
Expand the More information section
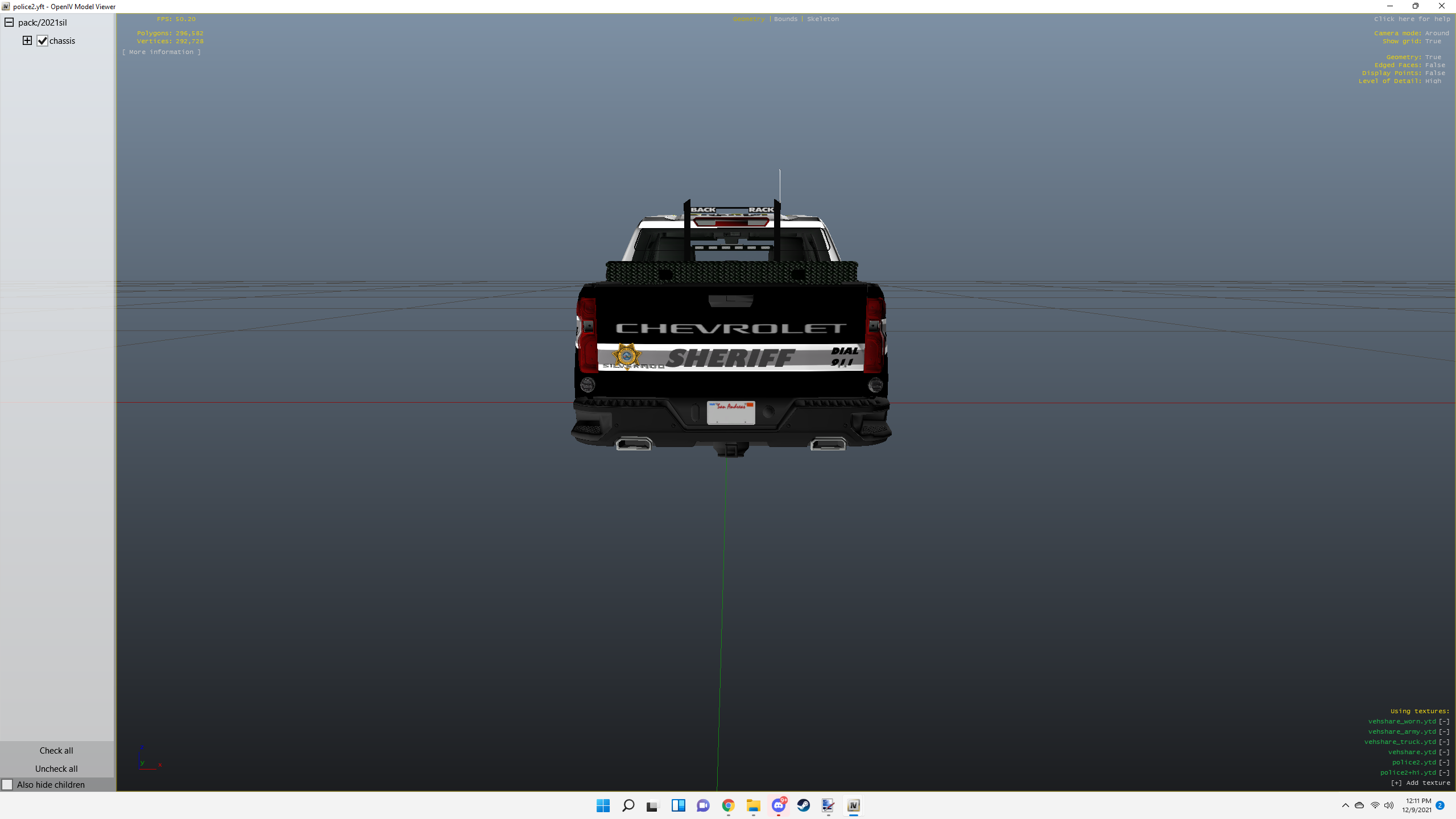[161, 52]
